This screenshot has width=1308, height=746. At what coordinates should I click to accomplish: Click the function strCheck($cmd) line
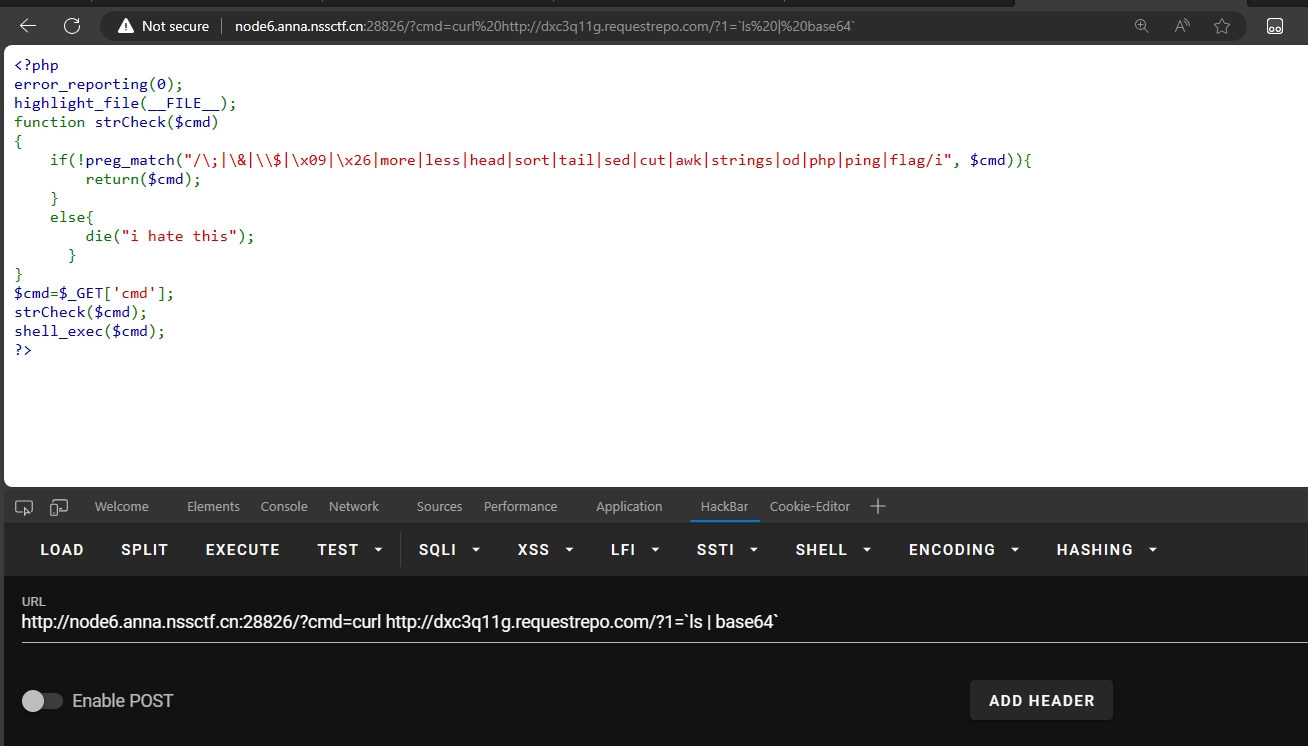click(116, 122)
